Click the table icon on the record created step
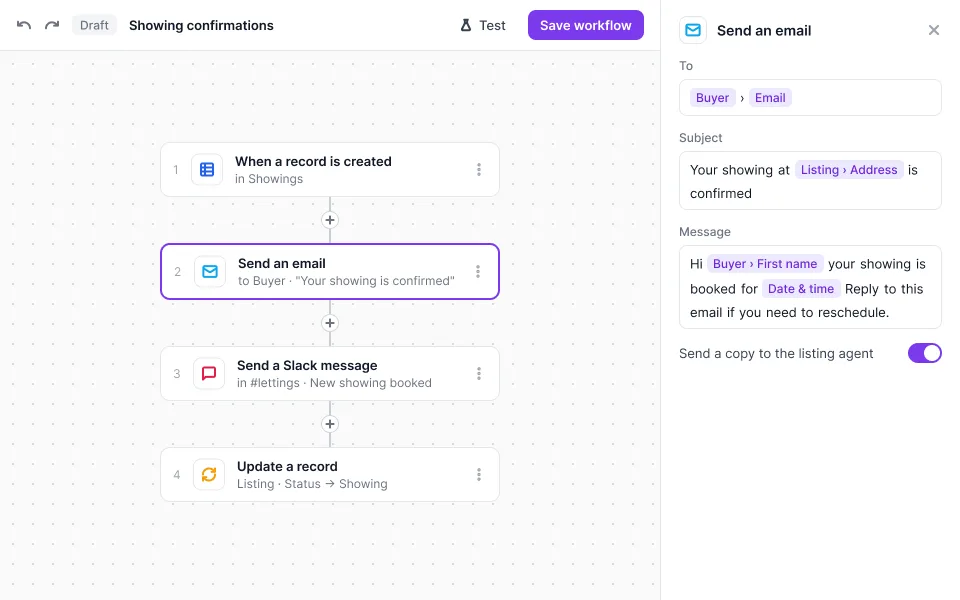 click(207, 170)
